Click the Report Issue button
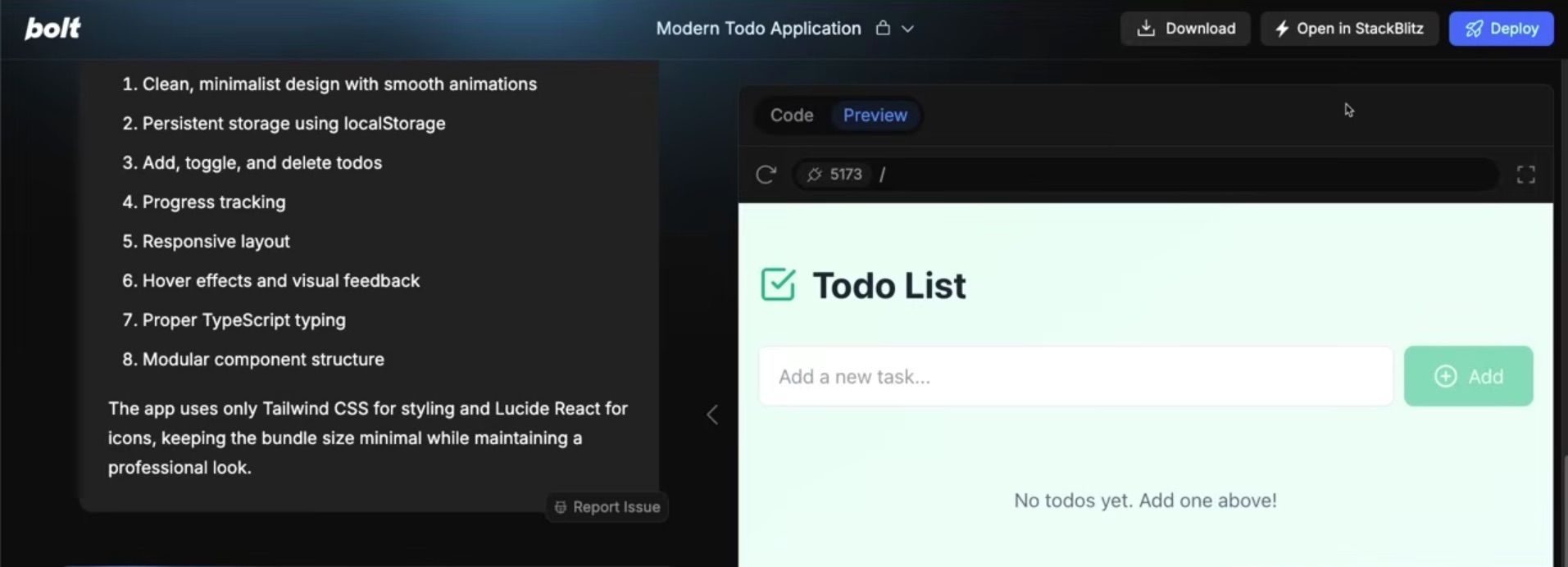The height and width of the screenshot is (567, 1568). pyautogui.click(x=607, y=507)
